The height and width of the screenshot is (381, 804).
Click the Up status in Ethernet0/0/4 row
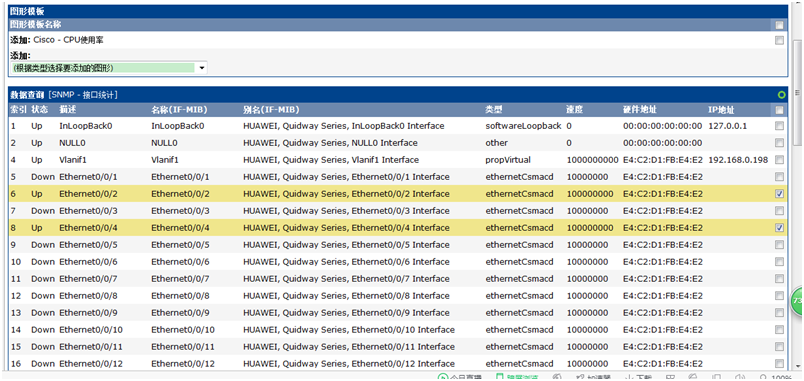[x=37, y=228]
